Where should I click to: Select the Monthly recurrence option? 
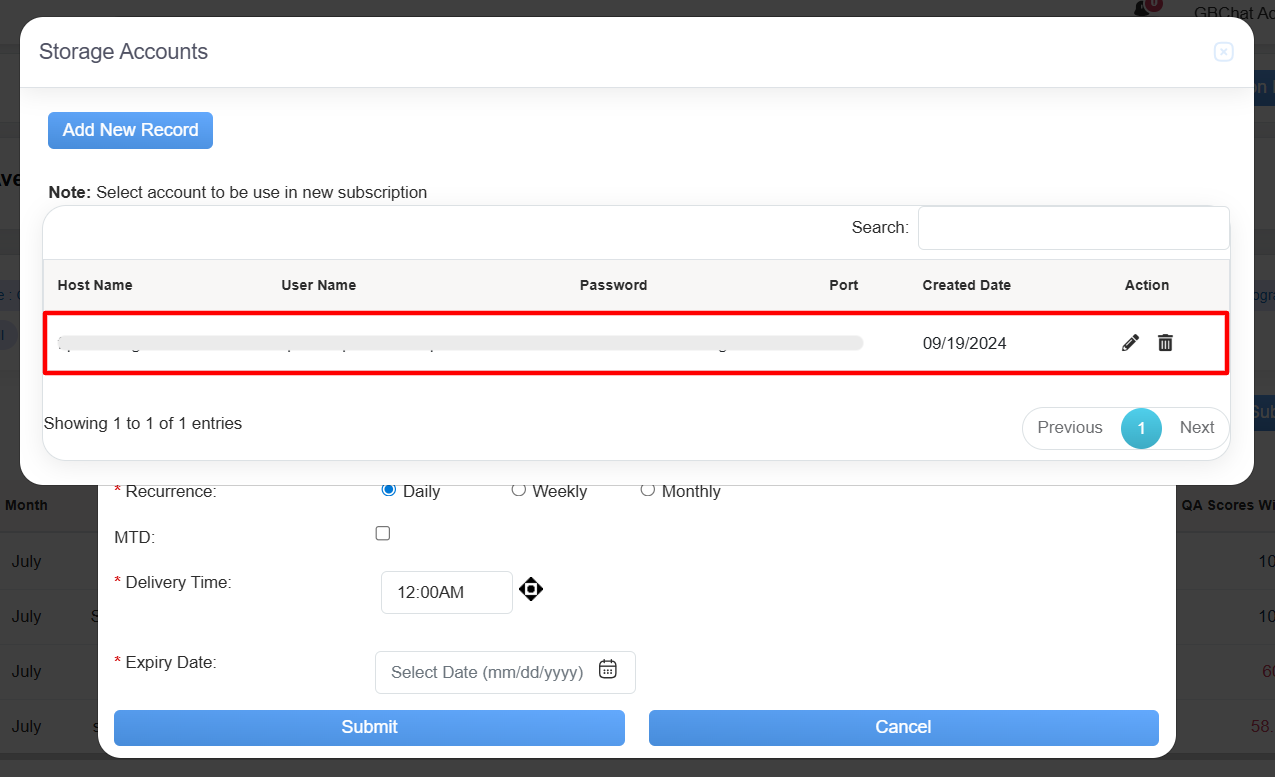[647, 490]
